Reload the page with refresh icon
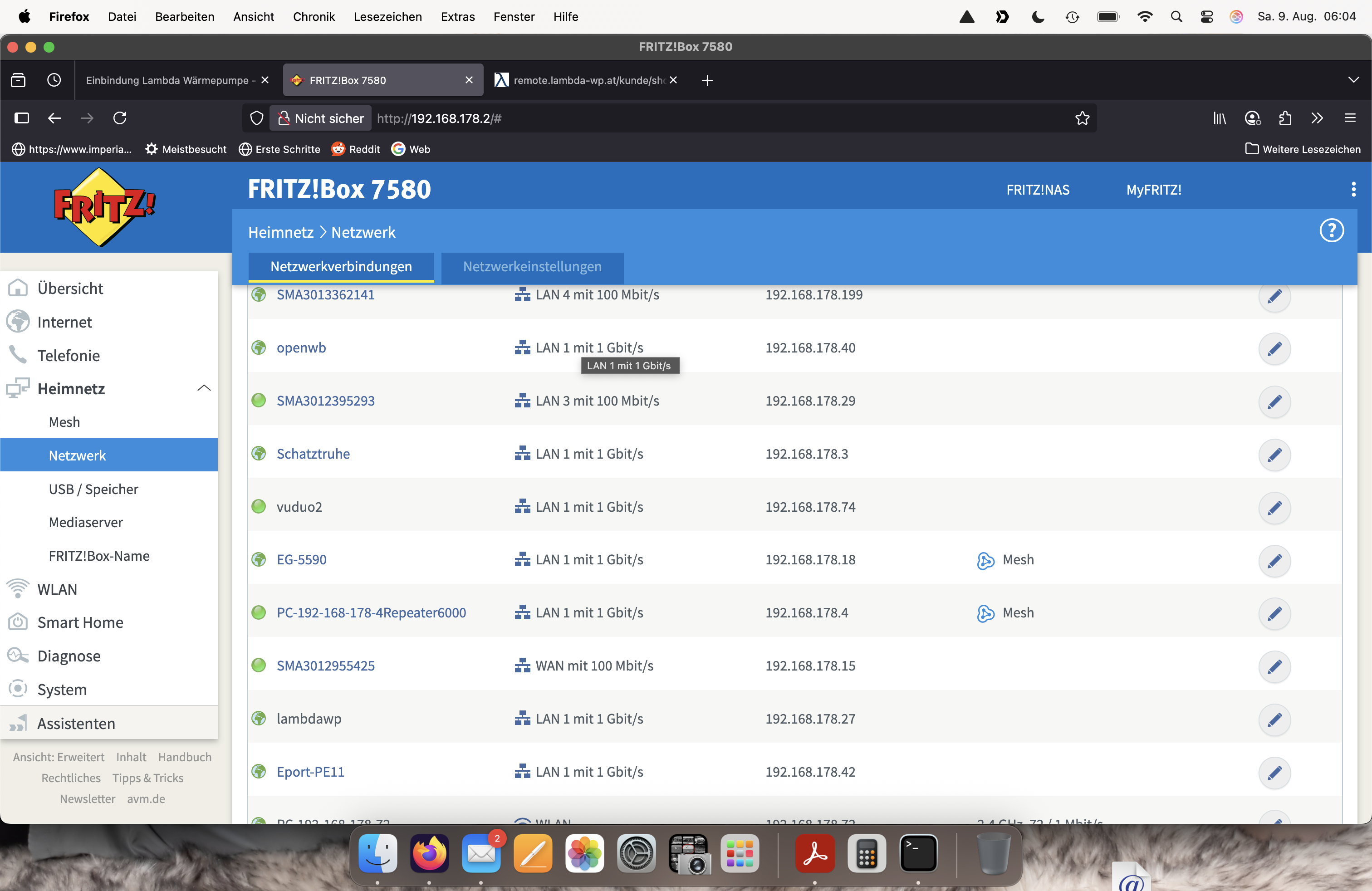Image resolution: width=1372 pixels, height=891 pixels. coord(120,118)
